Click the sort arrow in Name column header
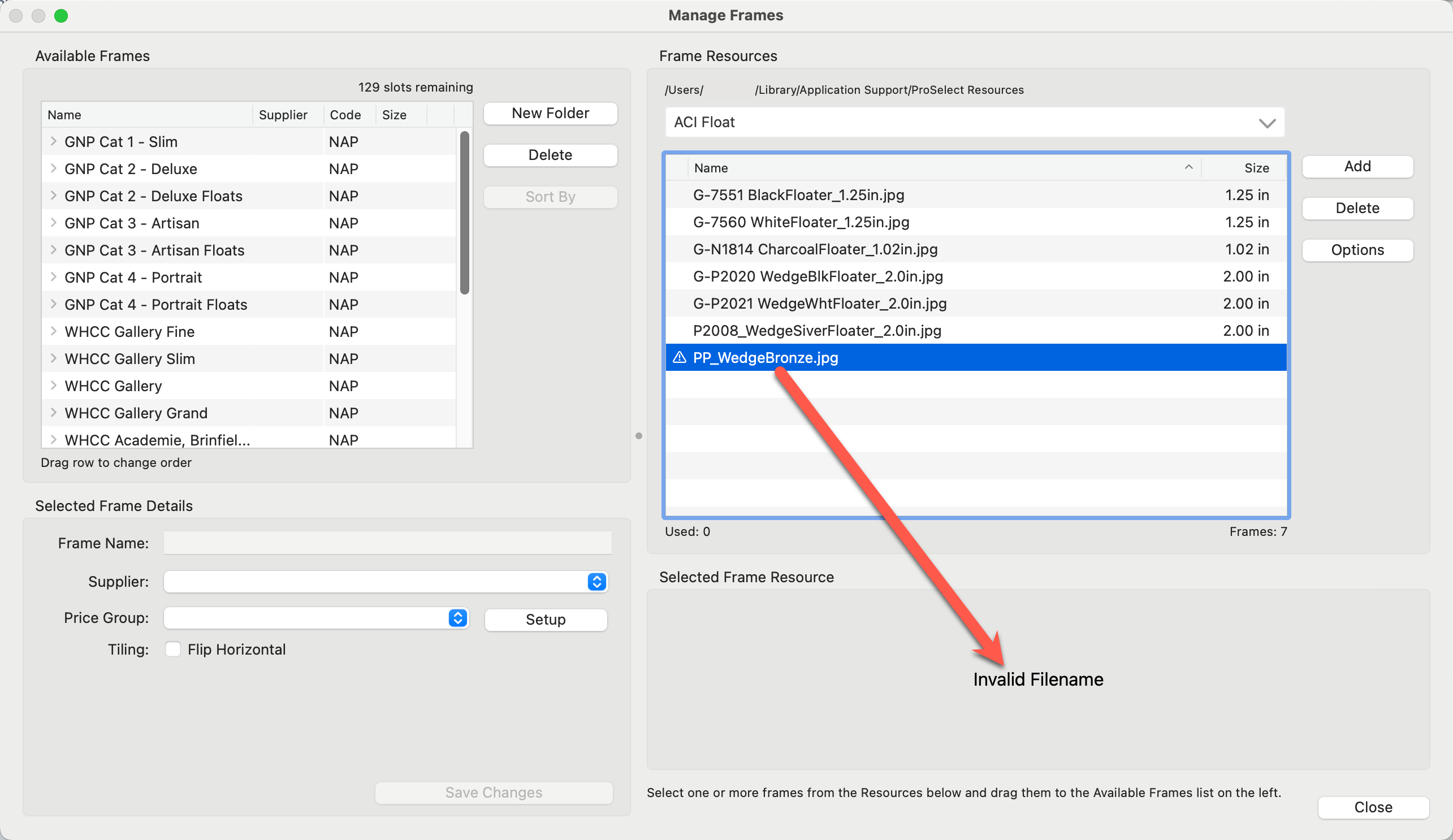This screenshot has height=840, width=1453. 1188,167
